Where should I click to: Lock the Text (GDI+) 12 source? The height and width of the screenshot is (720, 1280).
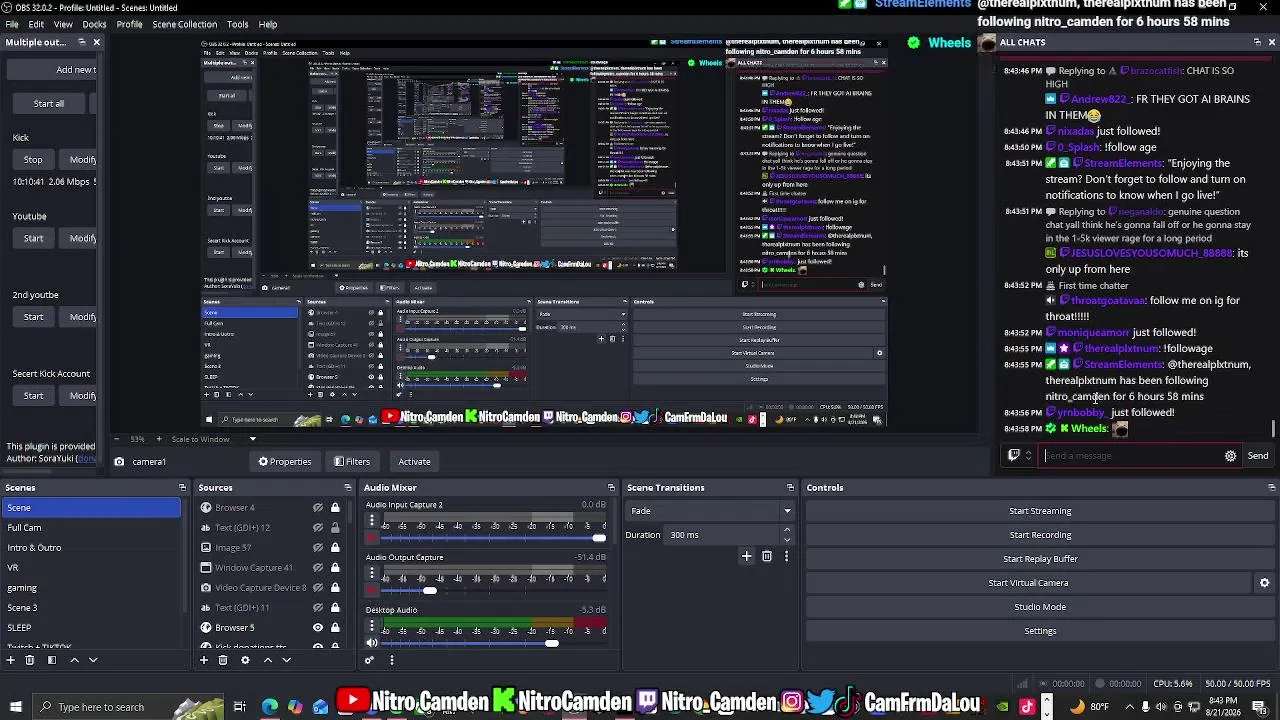[335, 528]
